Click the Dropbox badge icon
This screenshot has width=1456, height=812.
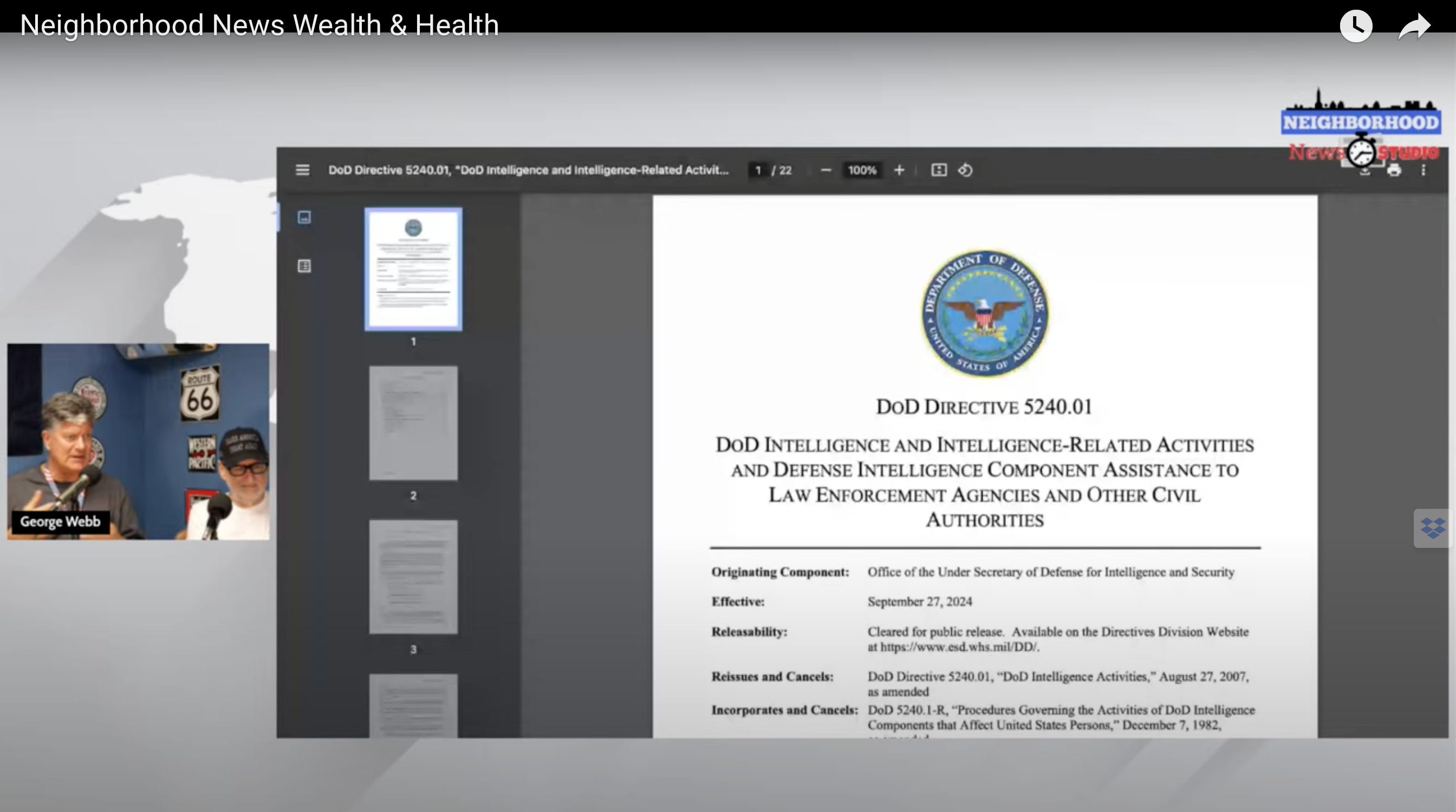pyautogui.click(x=1432, y=528)
